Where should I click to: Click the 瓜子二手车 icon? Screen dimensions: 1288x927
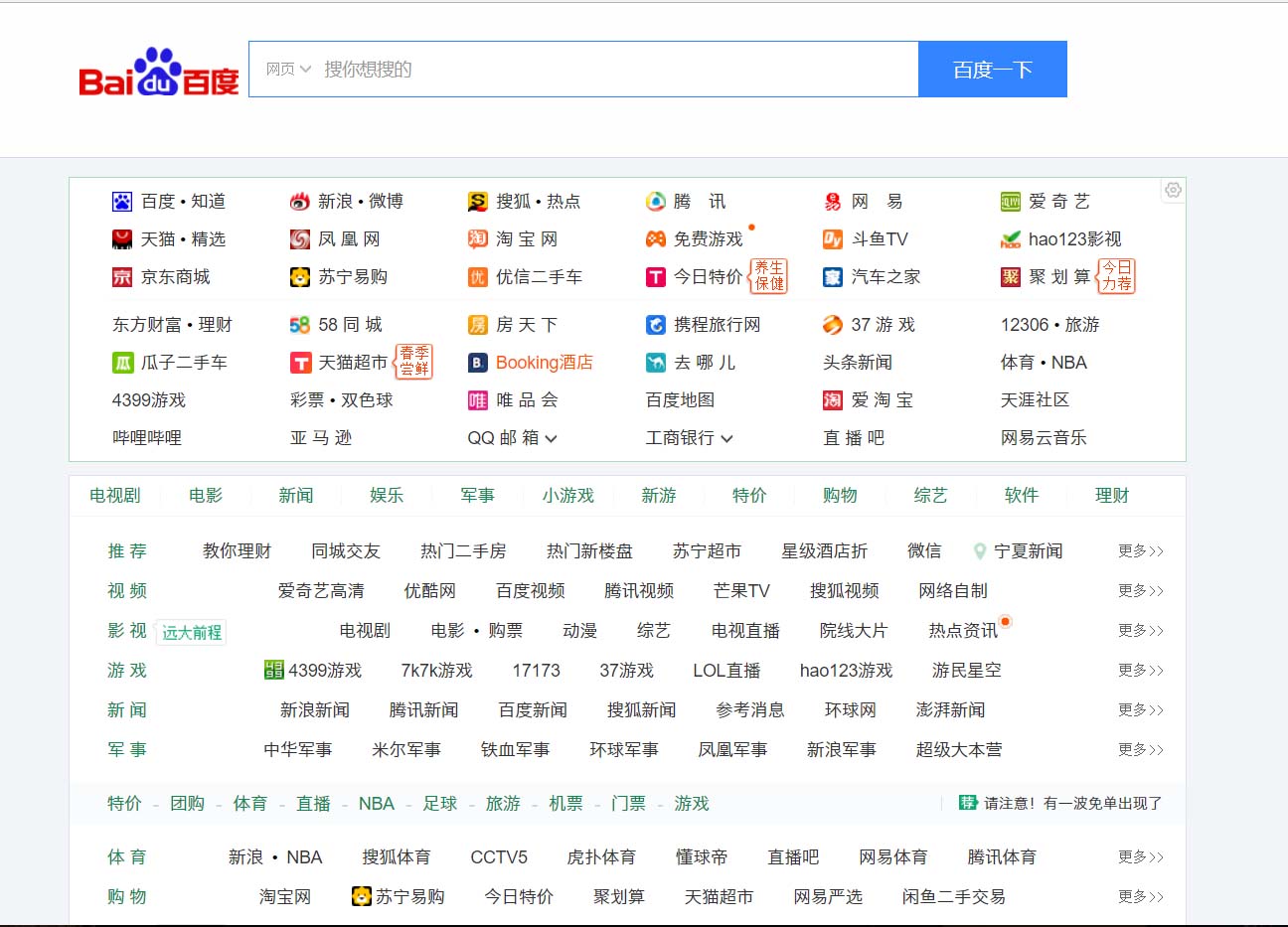(122, 363)
